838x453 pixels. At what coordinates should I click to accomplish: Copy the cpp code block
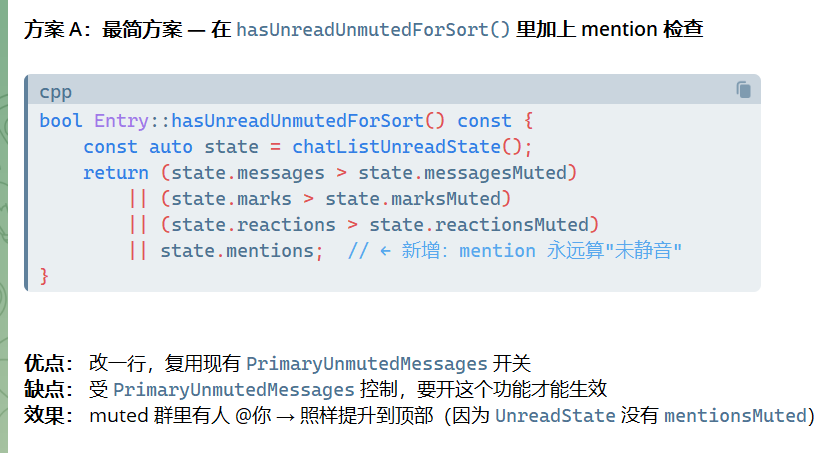tap(743, 89)
